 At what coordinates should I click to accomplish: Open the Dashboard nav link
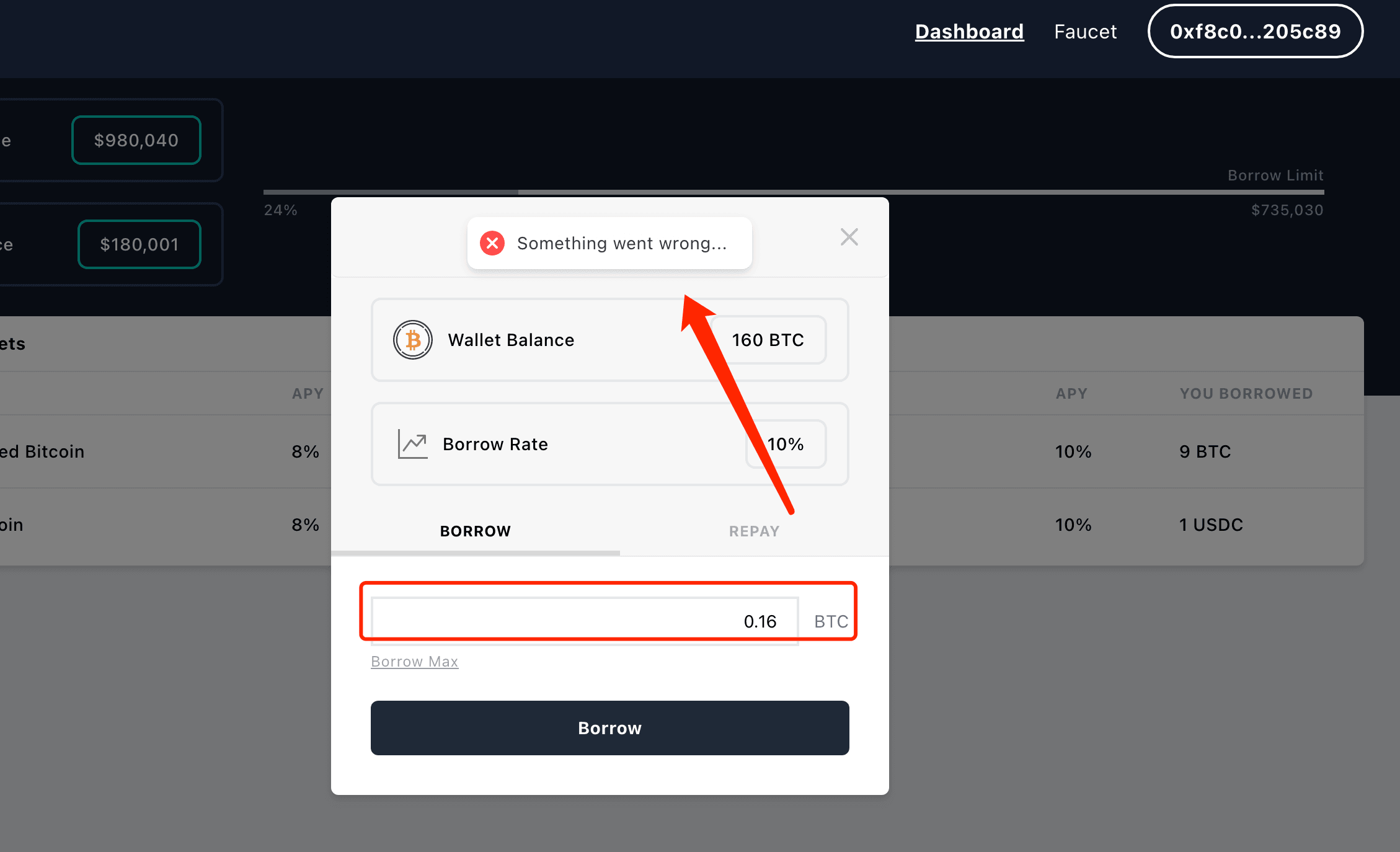click(x=969, y=32)
